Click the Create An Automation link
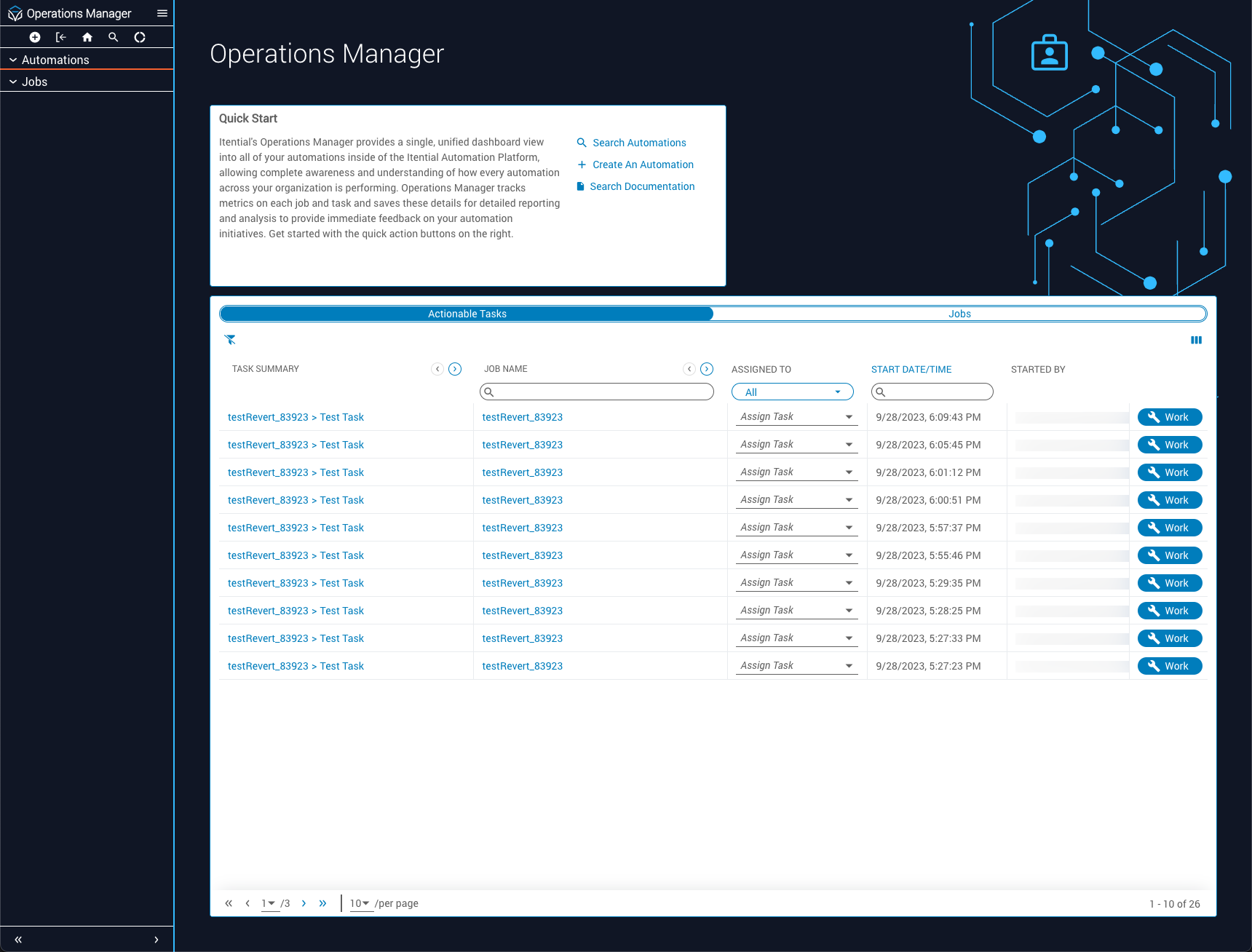This screenshot has height=952, width=1252. [643, 164]
